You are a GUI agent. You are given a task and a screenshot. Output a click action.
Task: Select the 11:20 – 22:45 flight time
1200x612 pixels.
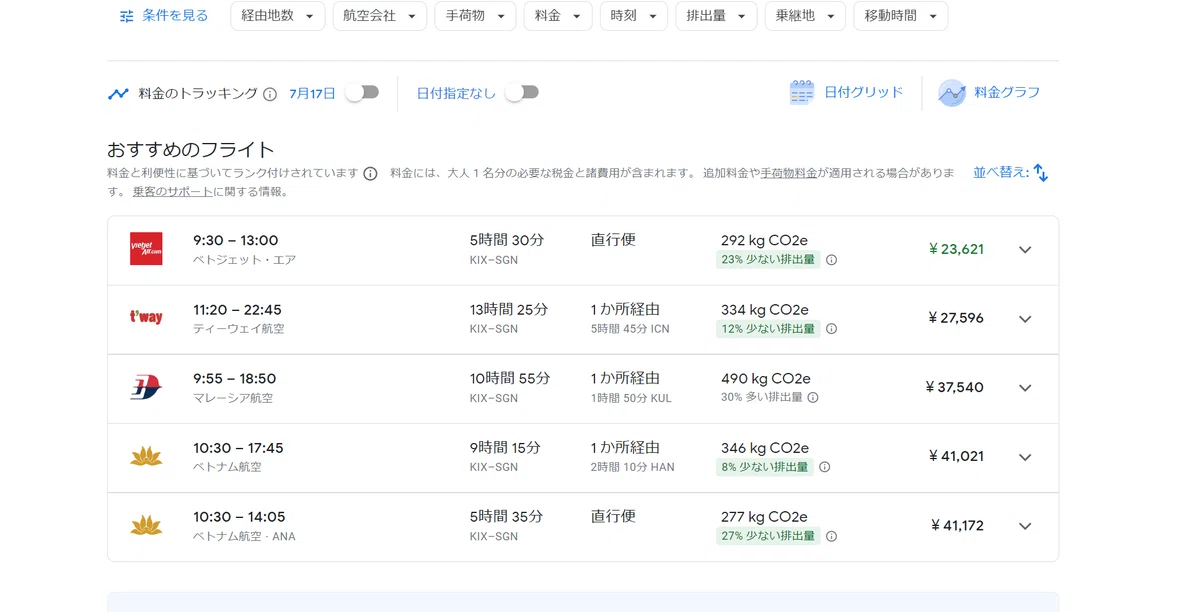point(237,309)
